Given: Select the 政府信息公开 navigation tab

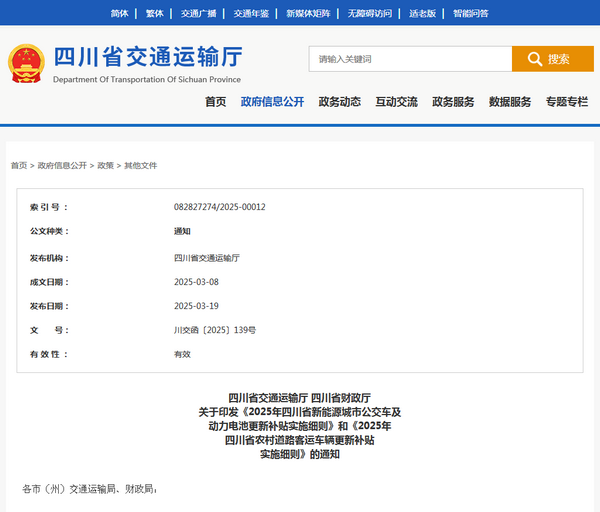Looking at the screenshot, I should click(272, 102).
